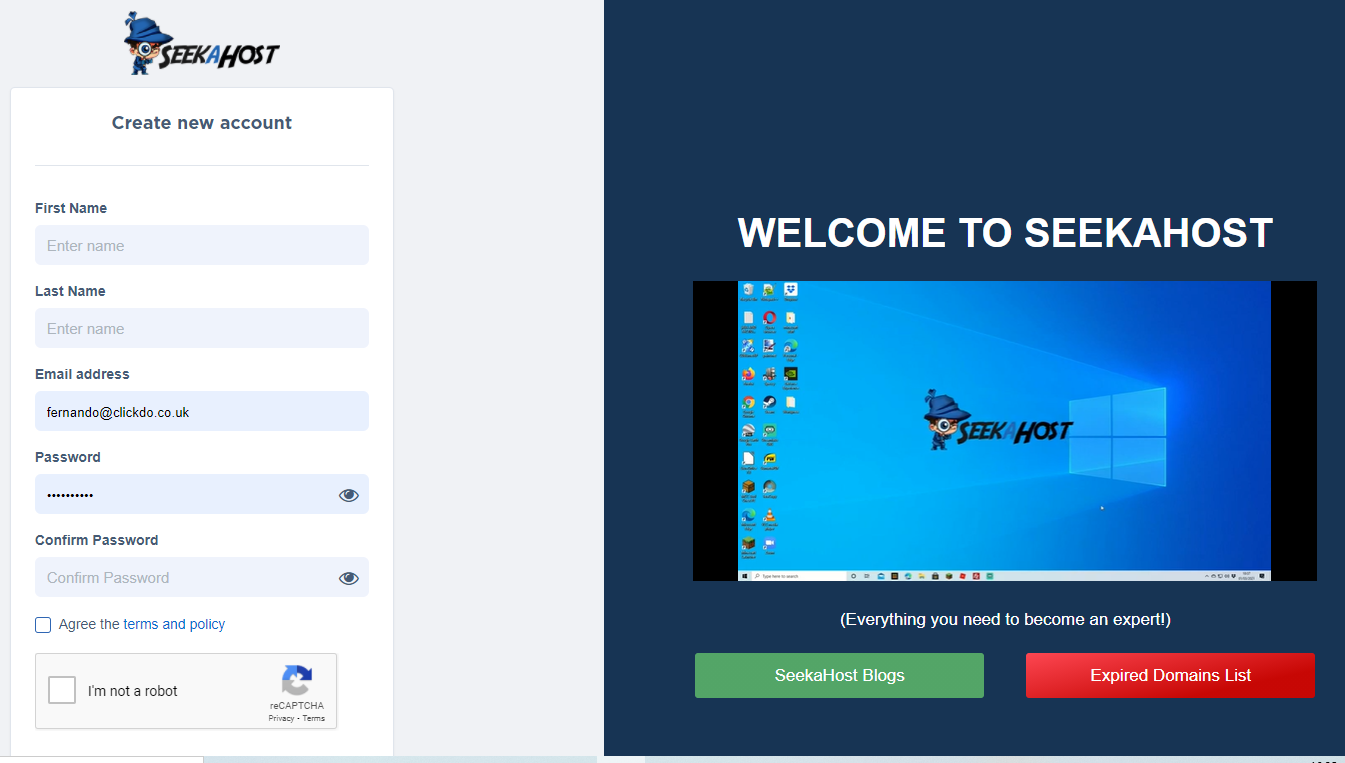Screen dimensions: 1345x763
Task: Click the reCAPTCHA logo icon
Action: pyautogui.click(x=296, y=681)
